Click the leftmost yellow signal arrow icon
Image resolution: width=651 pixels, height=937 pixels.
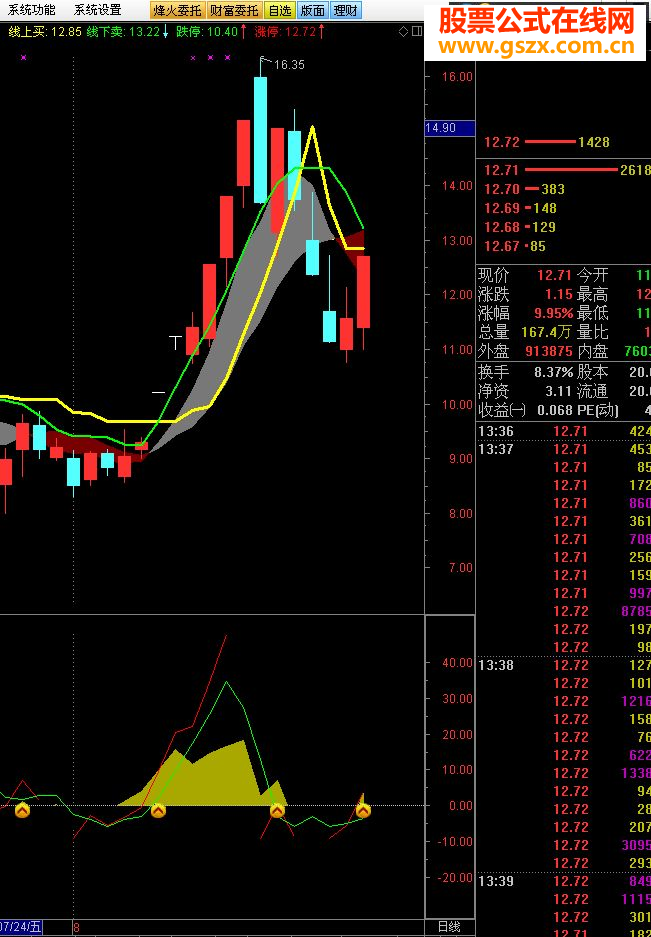pos(23,810)
